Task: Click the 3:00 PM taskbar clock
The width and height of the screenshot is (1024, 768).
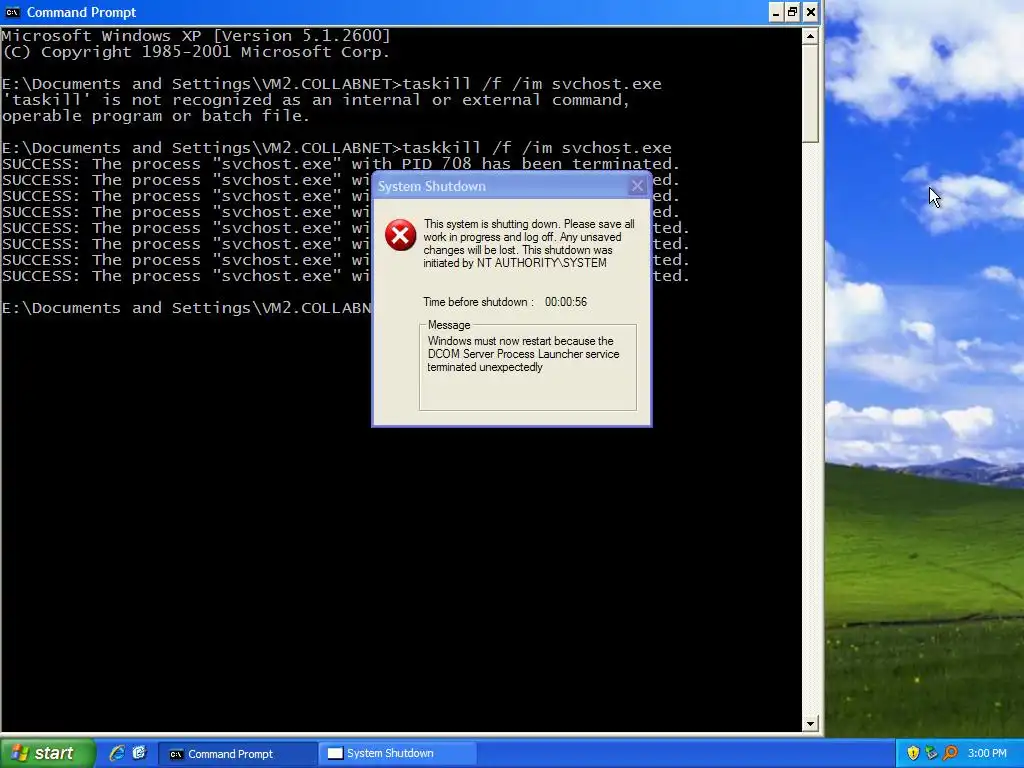Action: [x=987, y=753]
